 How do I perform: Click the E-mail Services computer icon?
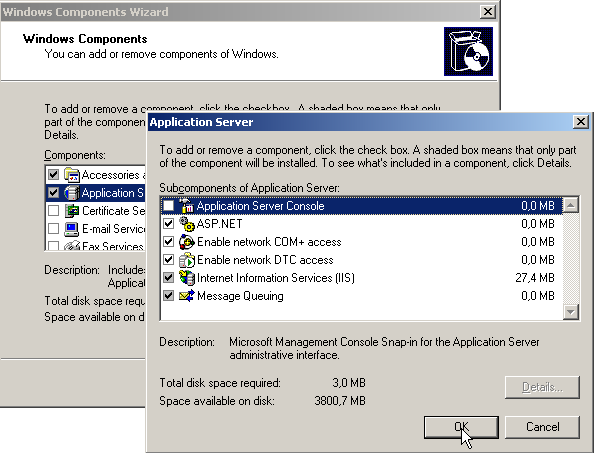tap(72, 229)
